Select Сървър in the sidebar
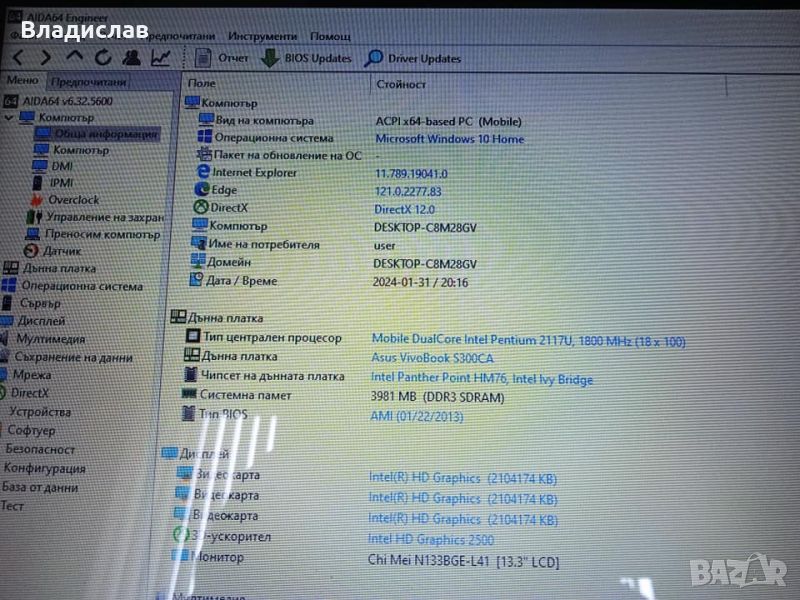 coord(32,303)
